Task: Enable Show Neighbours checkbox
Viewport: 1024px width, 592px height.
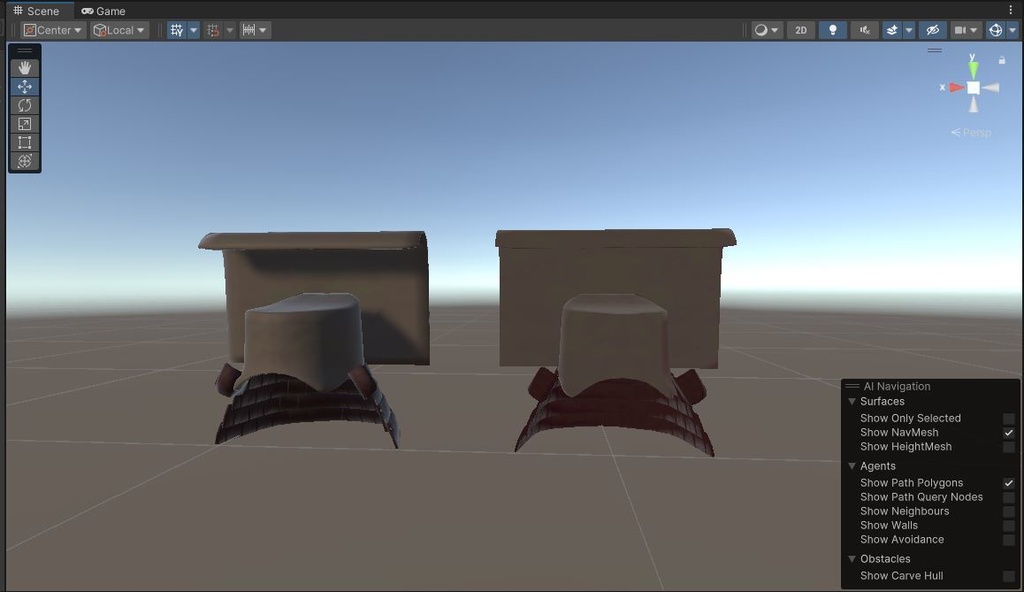Action: click(x=1009, y=511)
